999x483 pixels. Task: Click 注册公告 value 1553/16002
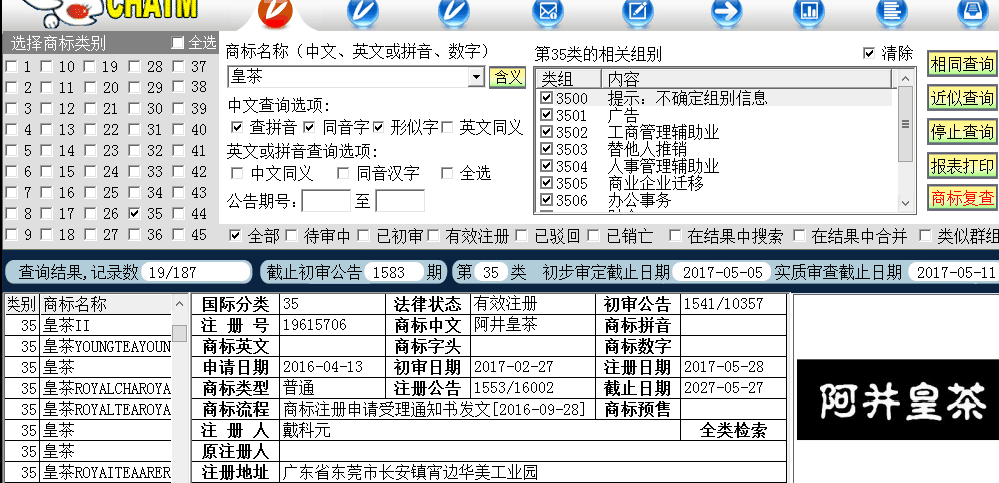514,388
